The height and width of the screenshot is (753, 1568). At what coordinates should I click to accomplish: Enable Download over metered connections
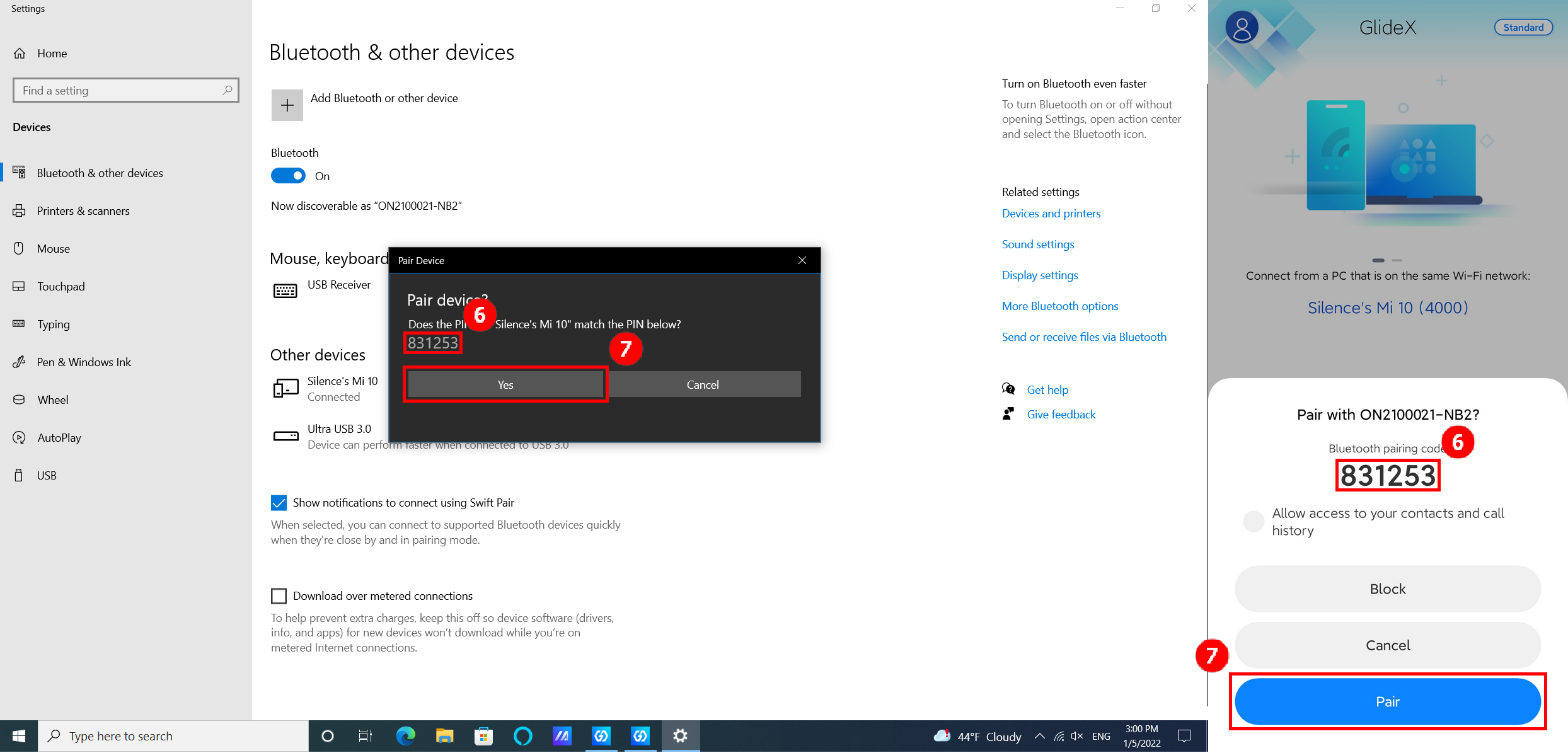[279, 596]
